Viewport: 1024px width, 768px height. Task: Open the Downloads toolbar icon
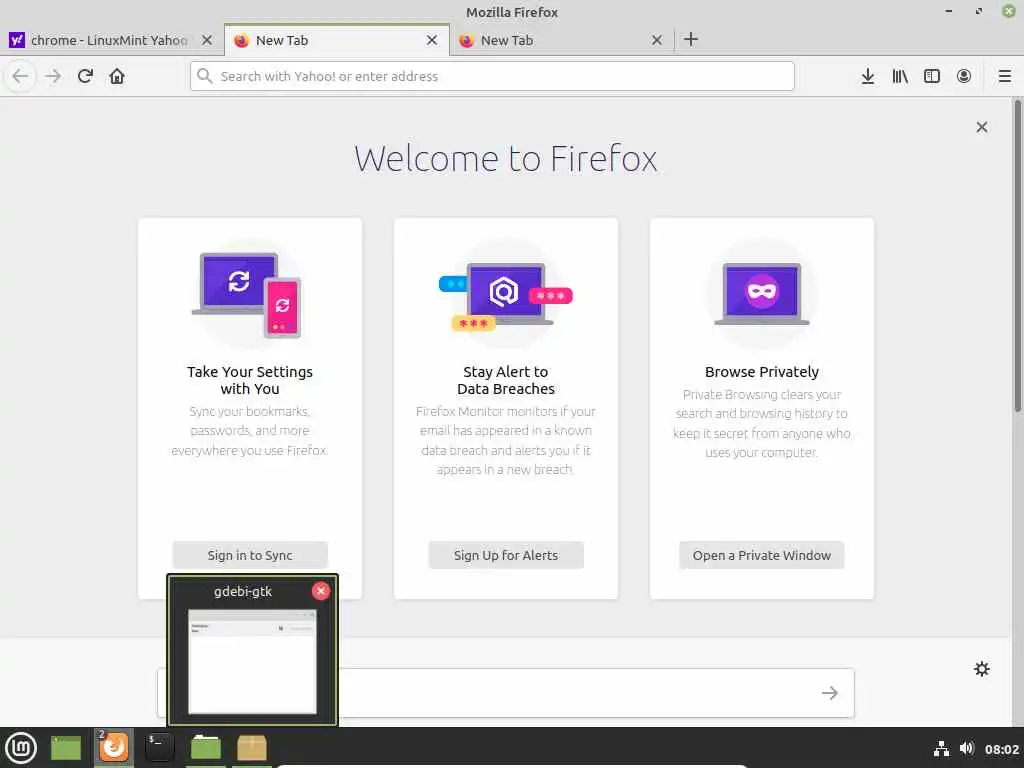(x=867, y=76)
